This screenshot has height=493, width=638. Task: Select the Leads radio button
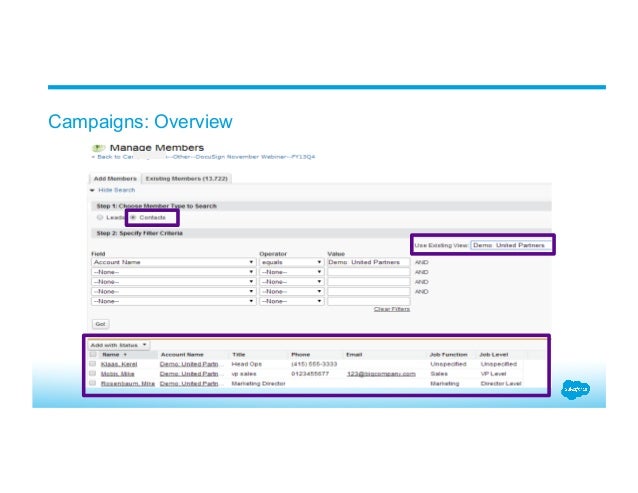click(100, 217)
